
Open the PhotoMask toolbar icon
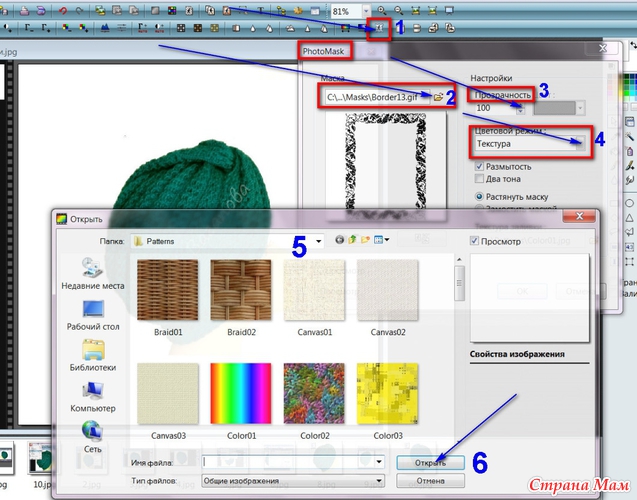click(x=379, y=28)
